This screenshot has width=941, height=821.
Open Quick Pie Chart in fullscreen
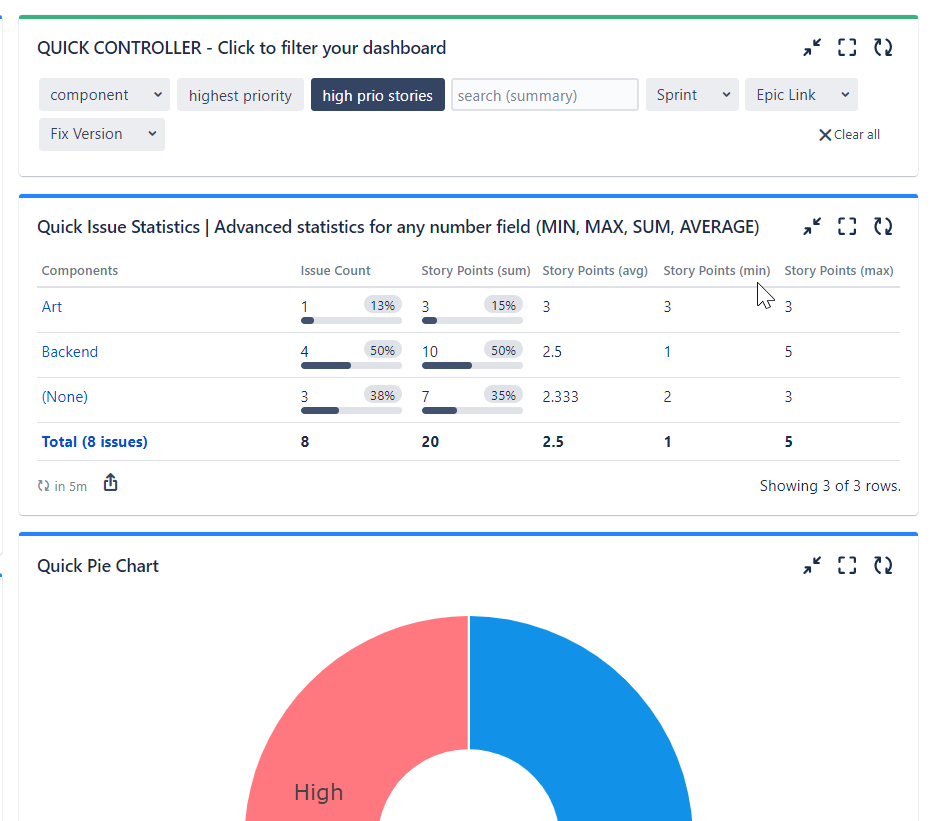[847, 565]
